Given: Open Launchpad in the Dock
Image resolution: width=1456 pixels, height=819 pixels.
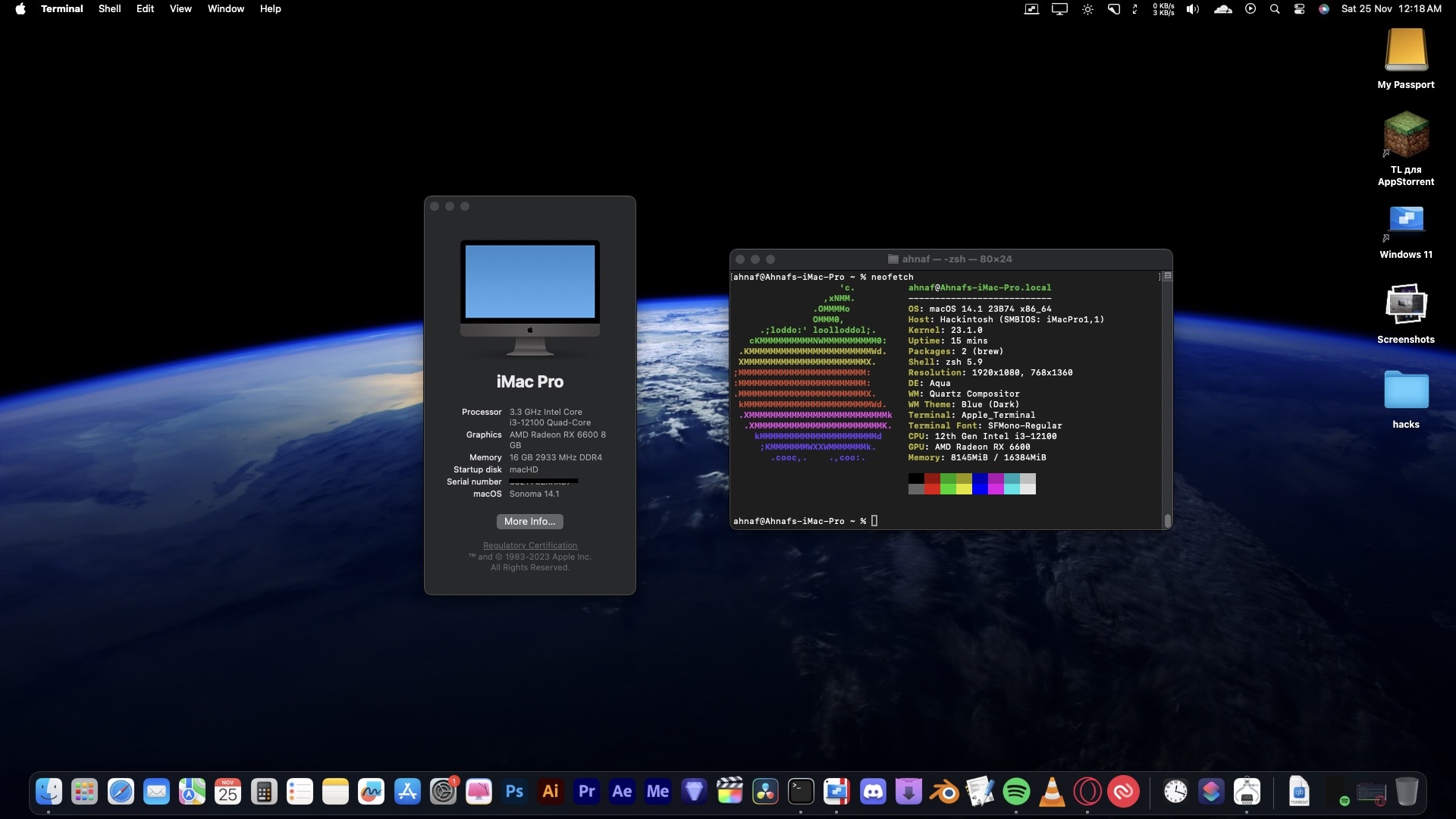Looking at the screenshot, I should coord(84,792).
